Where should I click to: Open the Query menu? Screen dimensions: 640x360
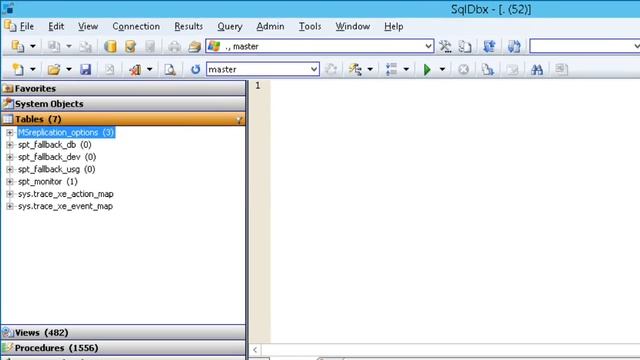[x=229, y=27]
